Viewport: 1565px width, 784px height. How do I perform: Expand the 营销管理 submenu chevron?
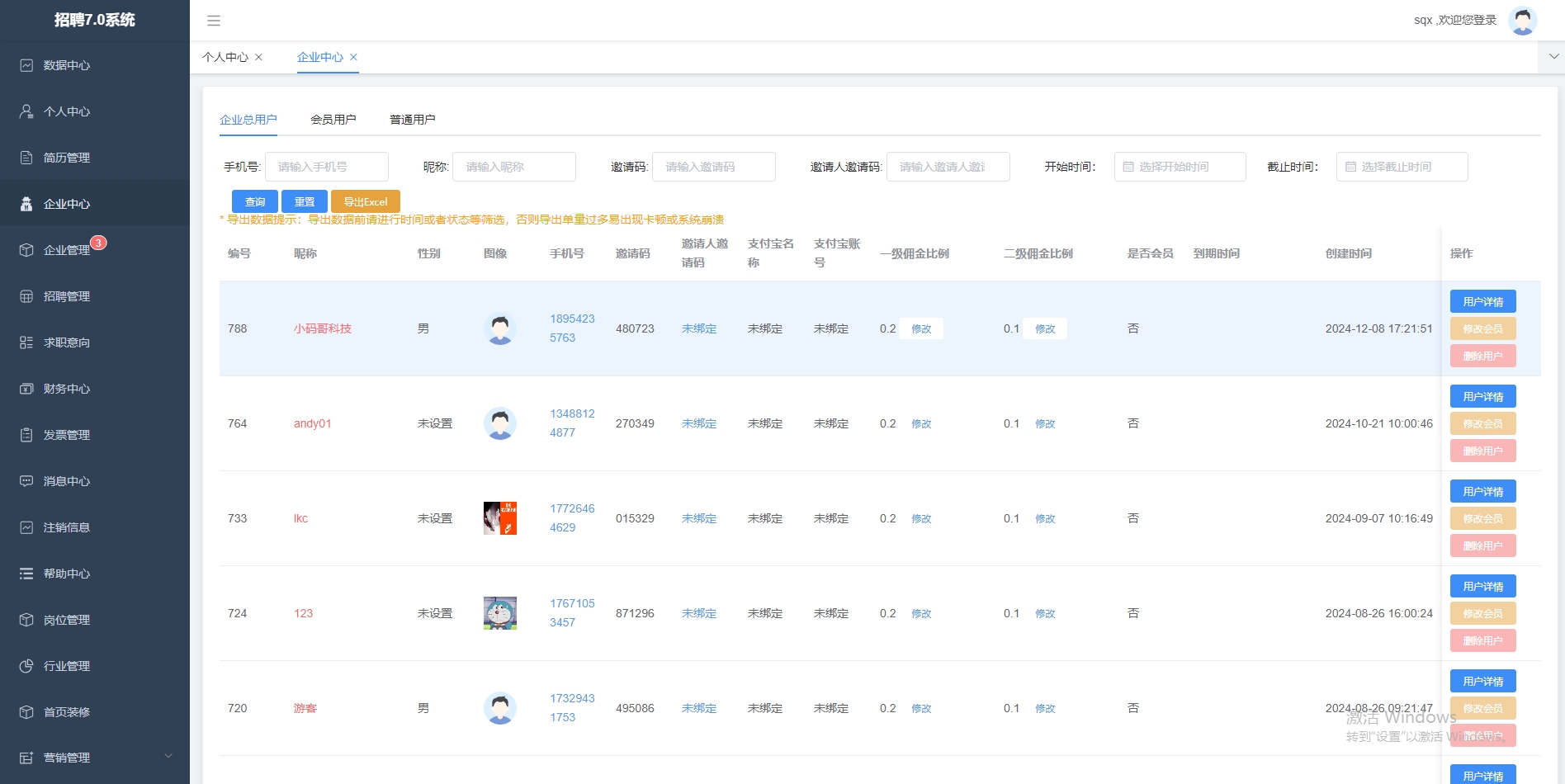[168, 756]
